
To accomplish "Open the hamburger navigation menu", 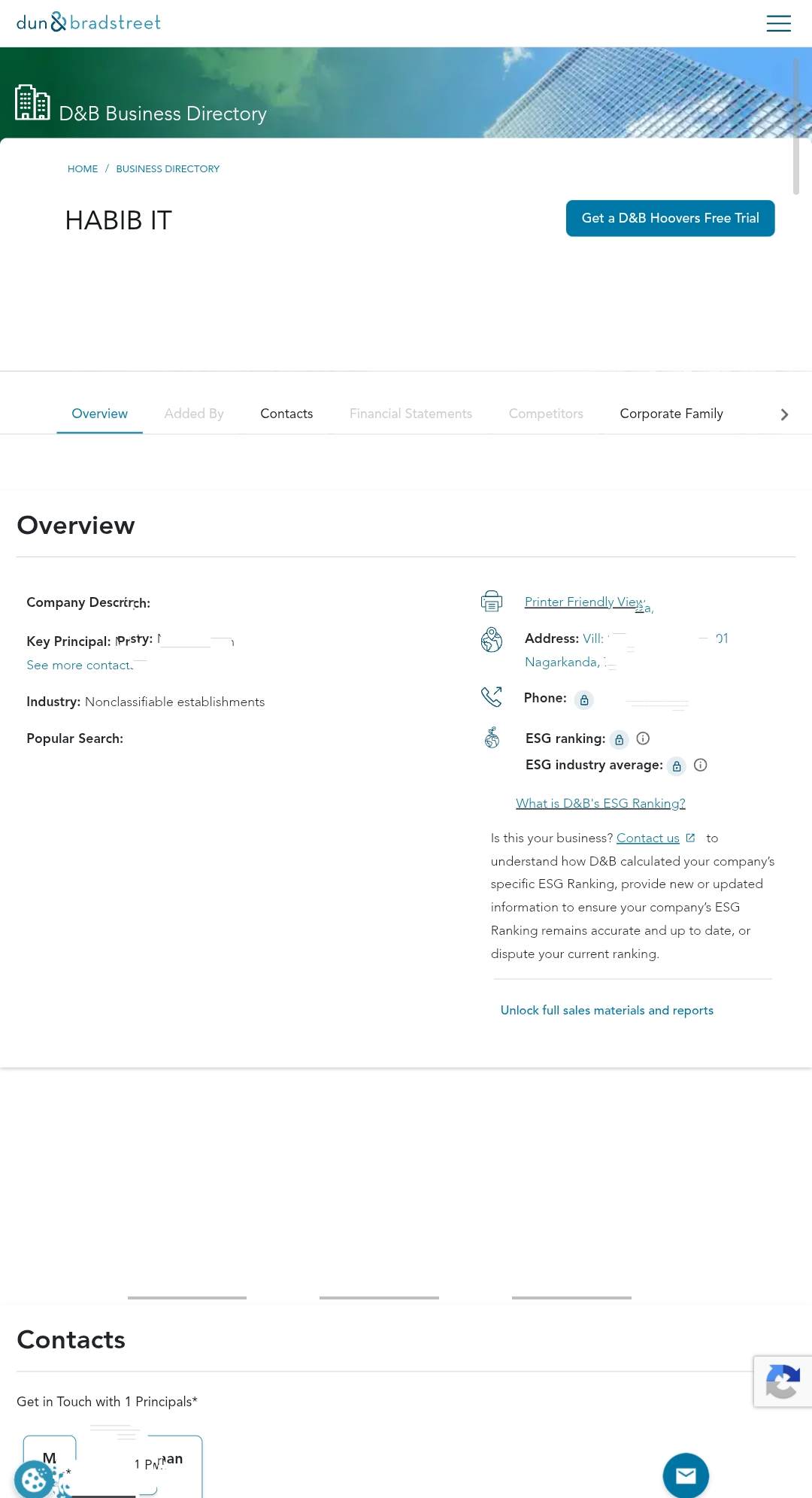I will click(x=778, y=23).
